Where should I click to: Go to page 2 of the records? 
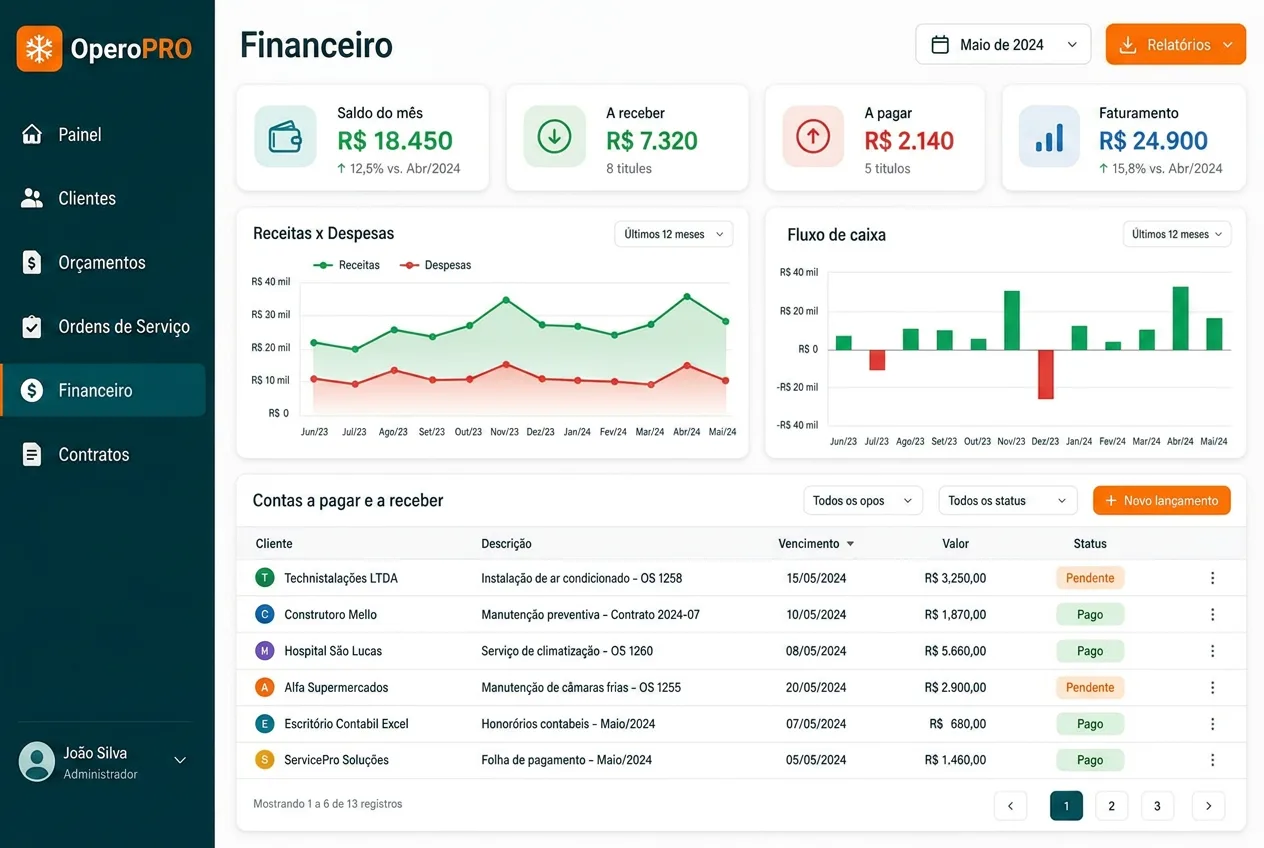point(1111,806)
